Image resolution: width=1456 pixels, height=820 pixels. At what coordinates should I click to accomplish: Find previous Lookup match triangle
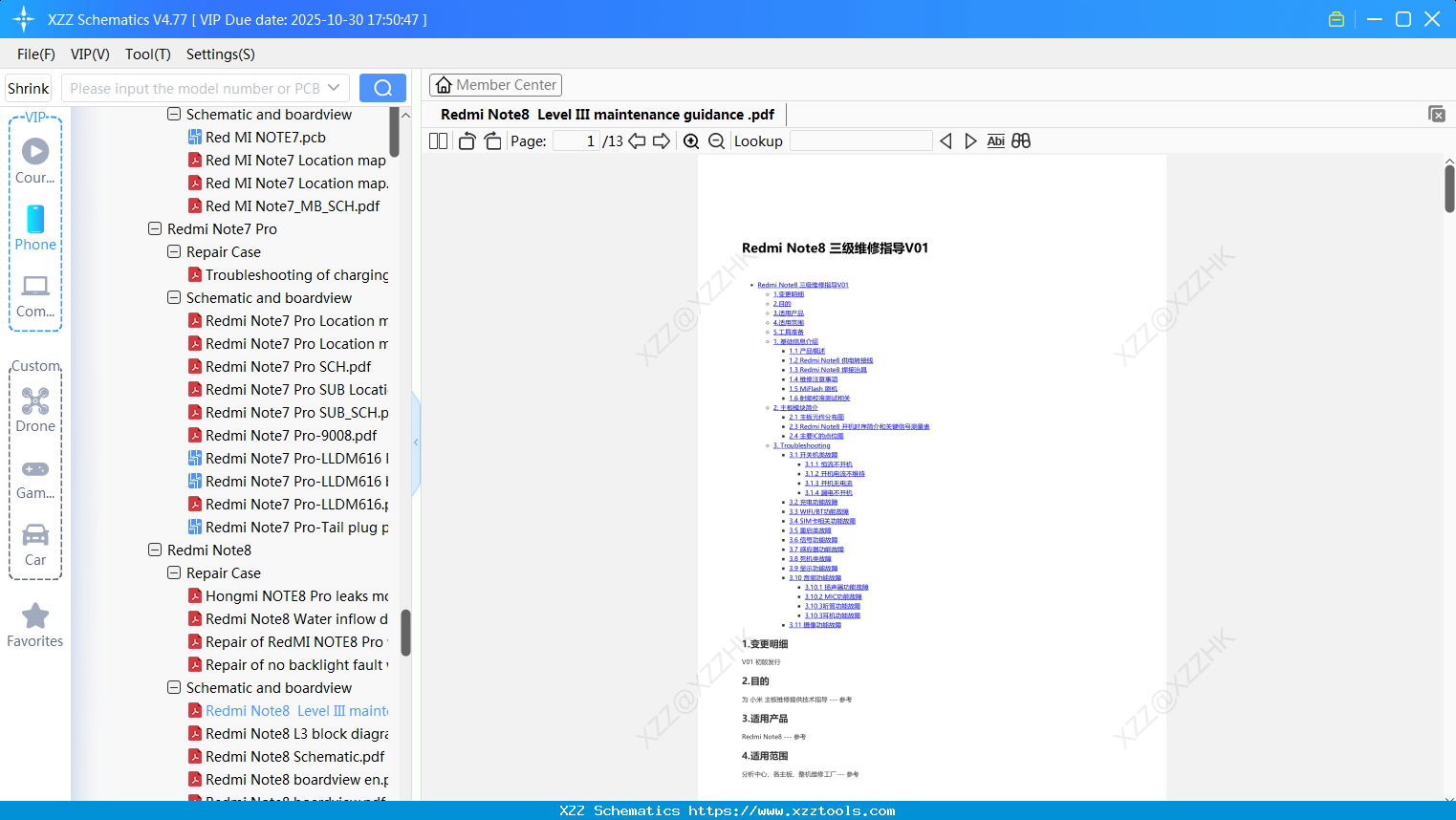tap(945, 141)
